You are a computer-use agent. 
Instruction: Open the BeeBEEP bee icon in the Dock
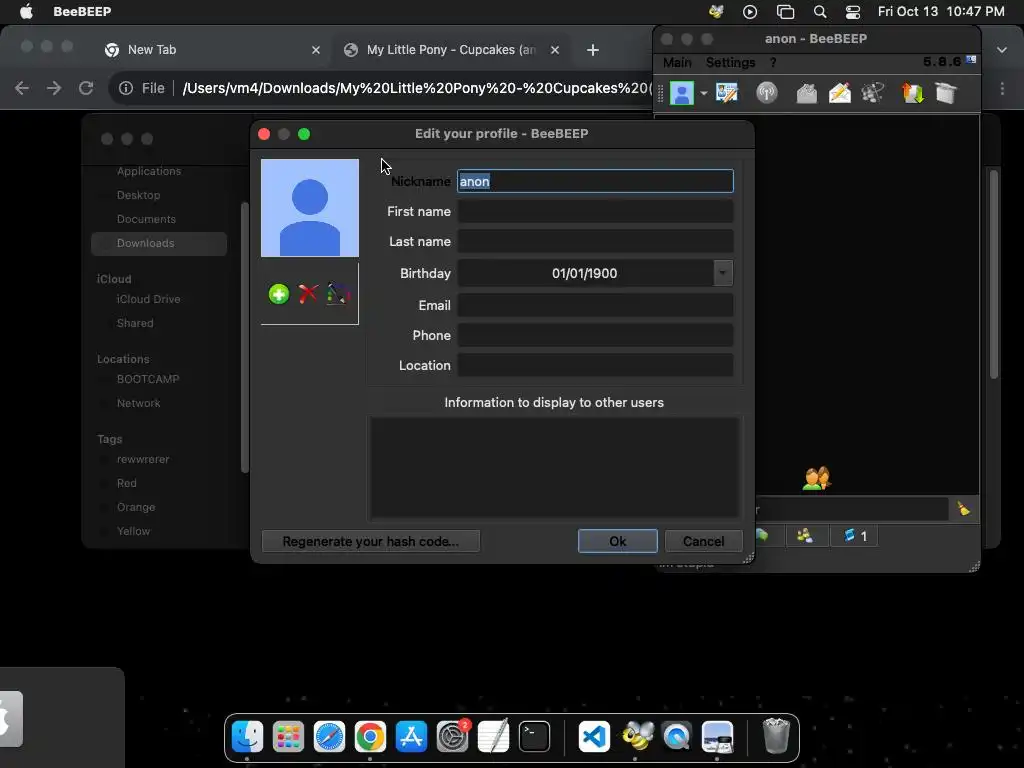(637, 737)
